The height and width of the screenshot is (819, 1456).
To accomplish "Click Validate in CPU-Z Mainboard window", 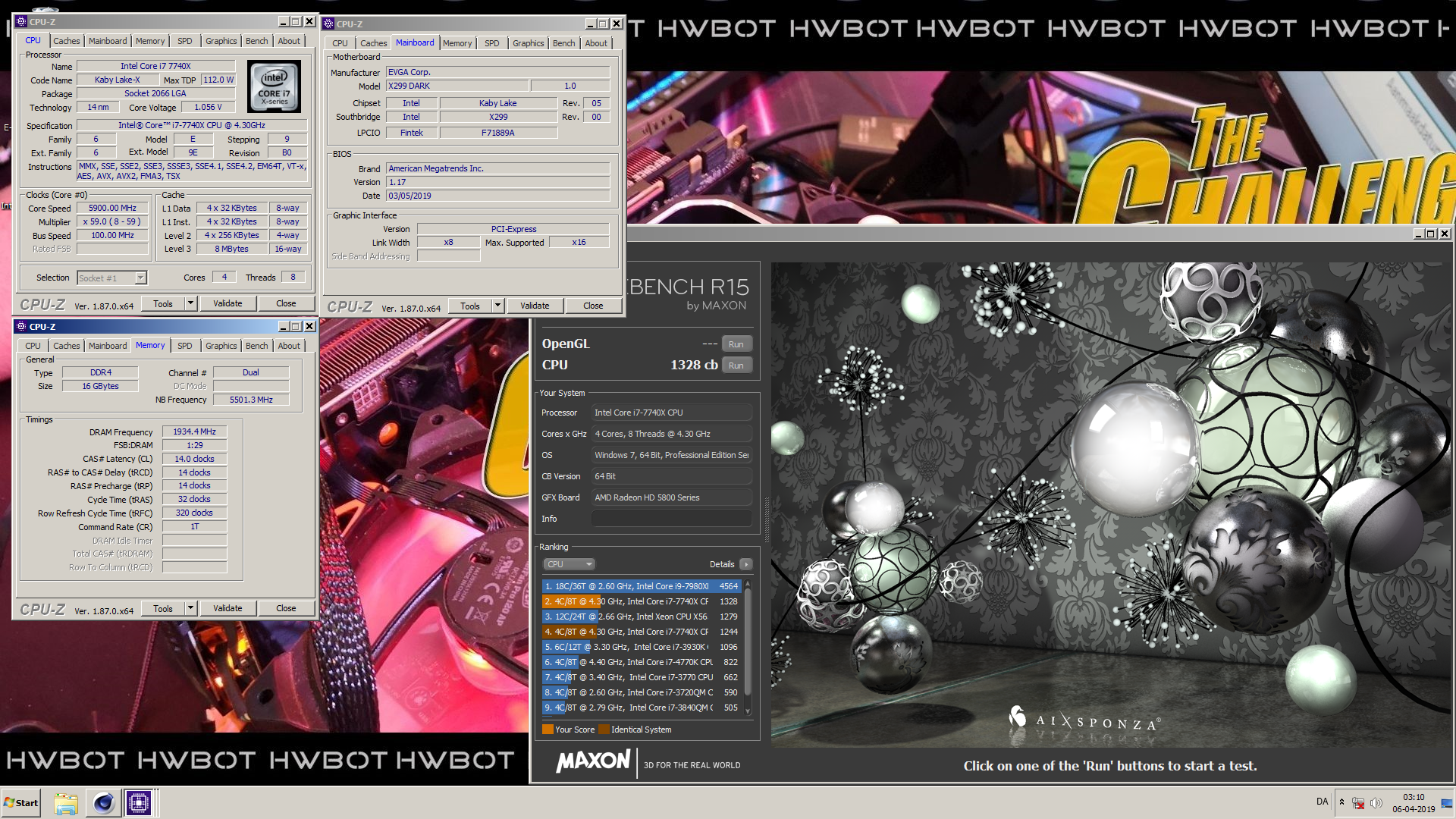I will (x=535, y=306).
